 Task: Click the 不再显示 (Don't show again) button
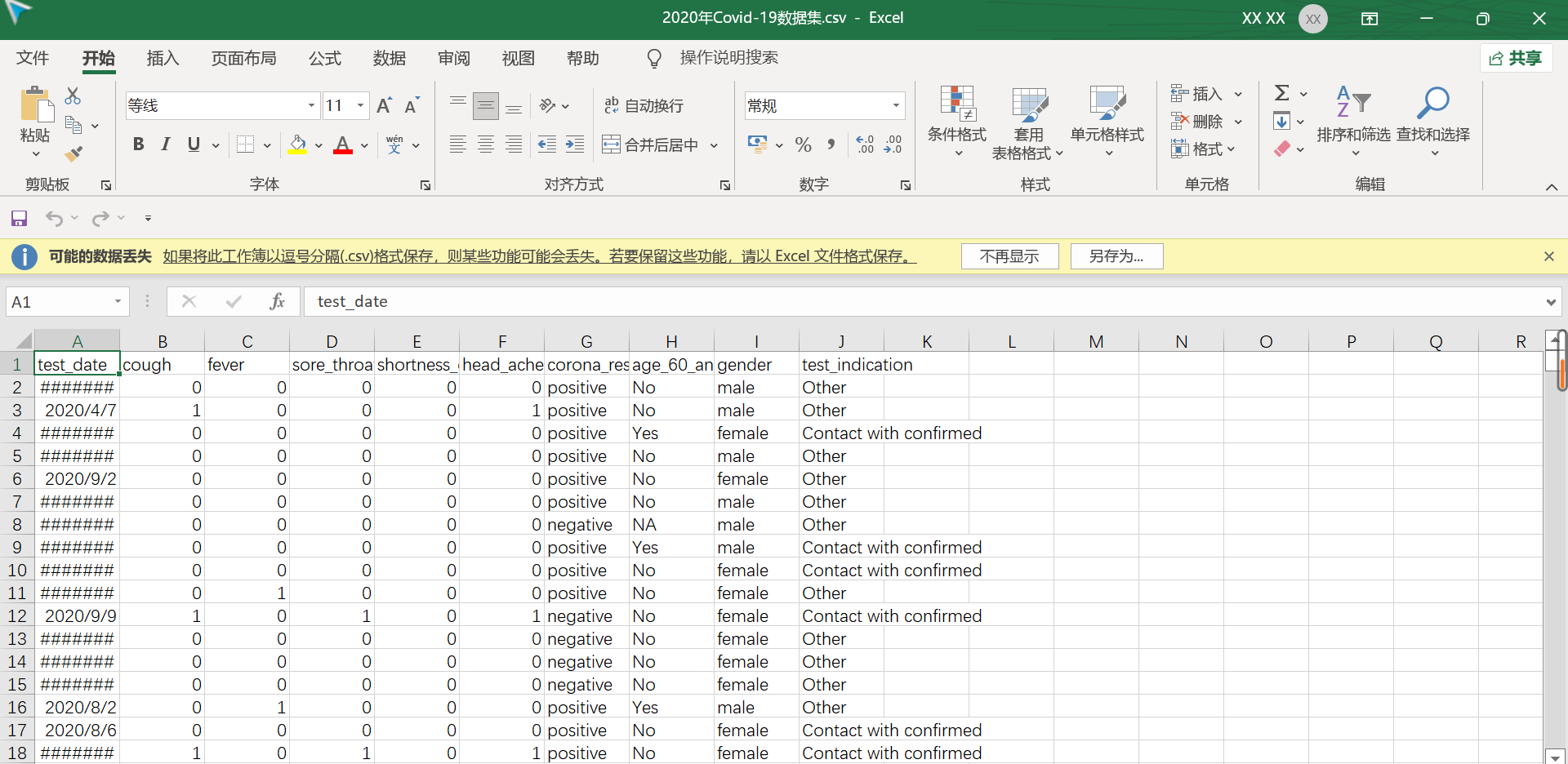click(x=1009, y=256)
